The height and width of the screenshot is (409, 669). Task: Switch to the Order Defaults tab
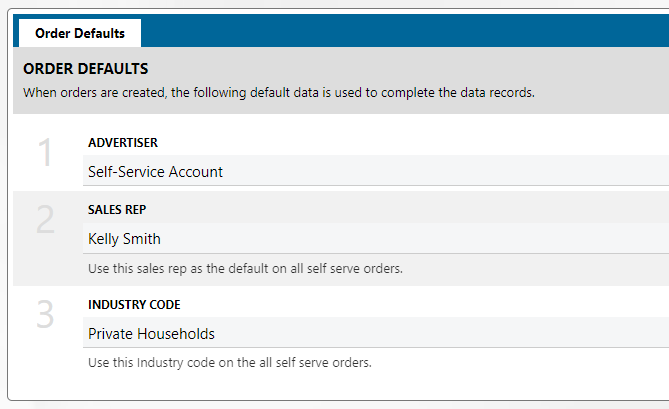[x=80, y=33]
